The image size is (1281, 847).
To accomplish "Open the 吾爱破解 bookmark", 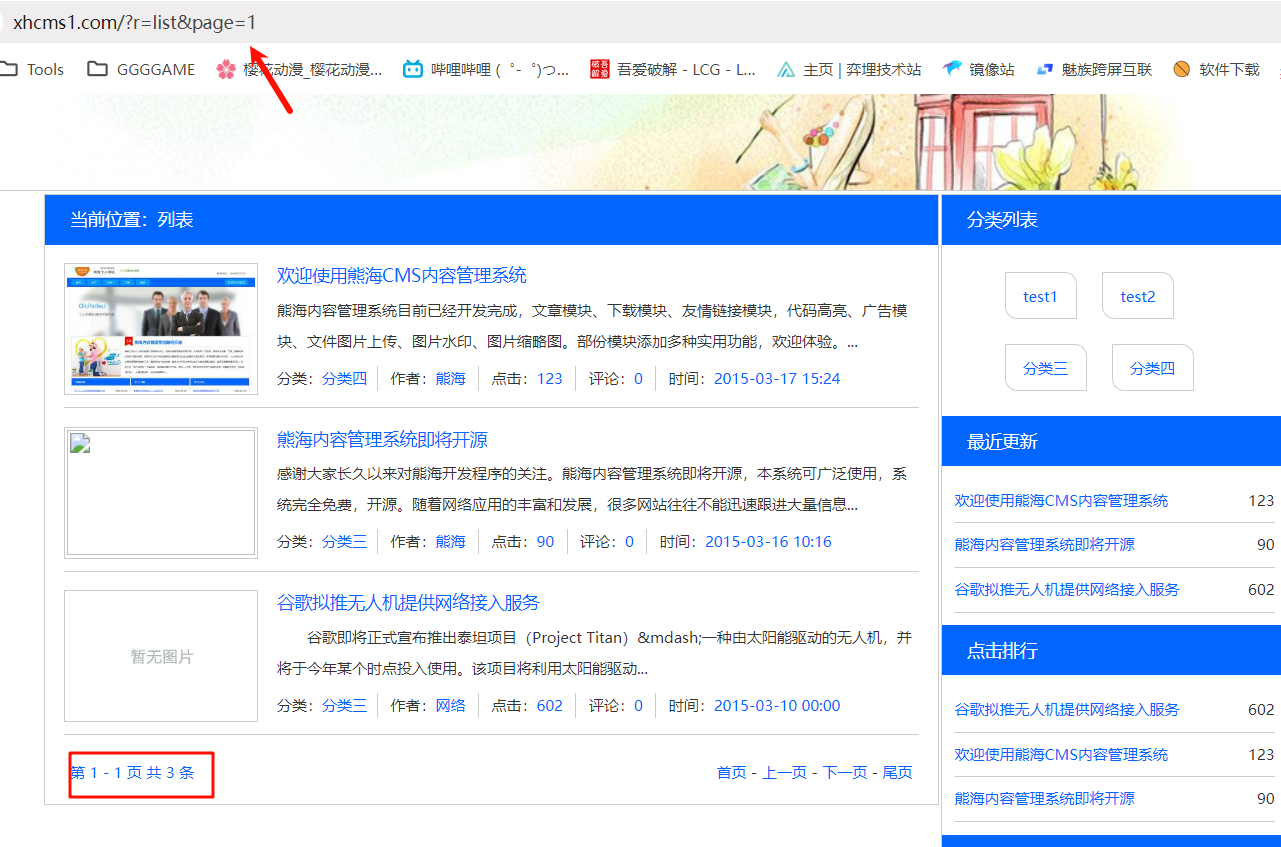I will point(673,69).
